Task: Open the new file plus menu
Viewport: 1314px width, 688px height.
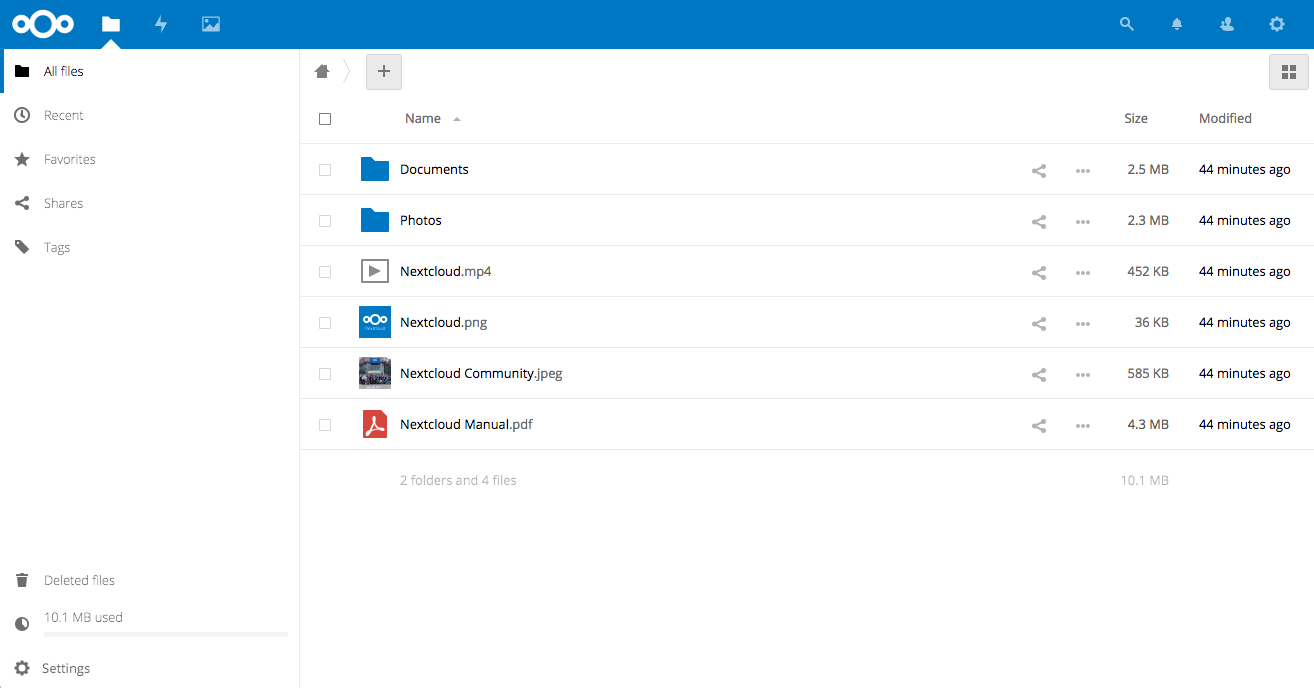Action: tap(384, 72)
